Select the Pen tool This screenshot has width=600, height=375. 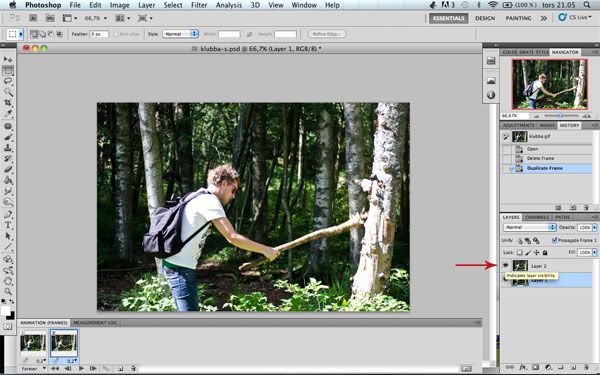(x=8, y=214)
